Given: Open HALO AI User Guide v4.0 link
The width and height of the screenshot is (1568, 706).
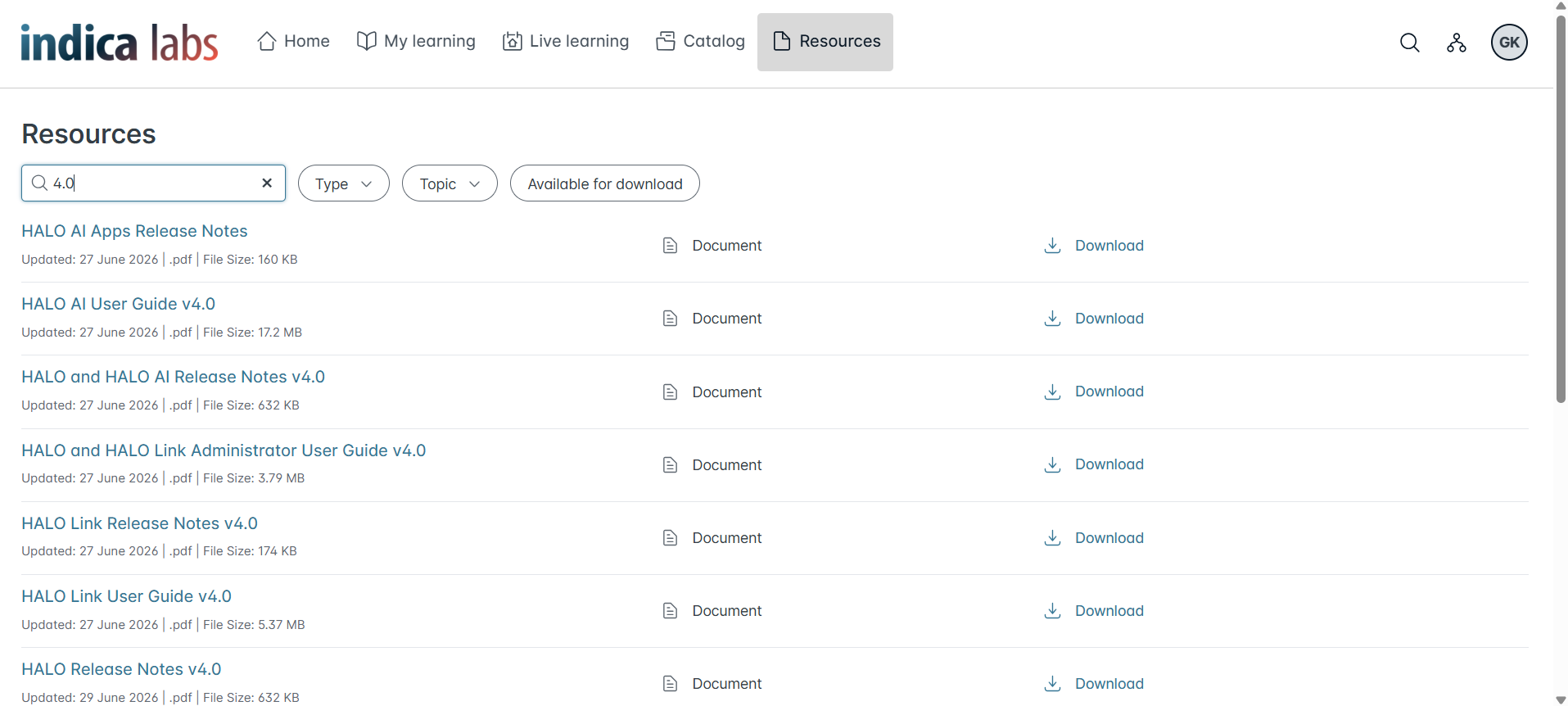Looking at the screenshot, I should (119, 304).
